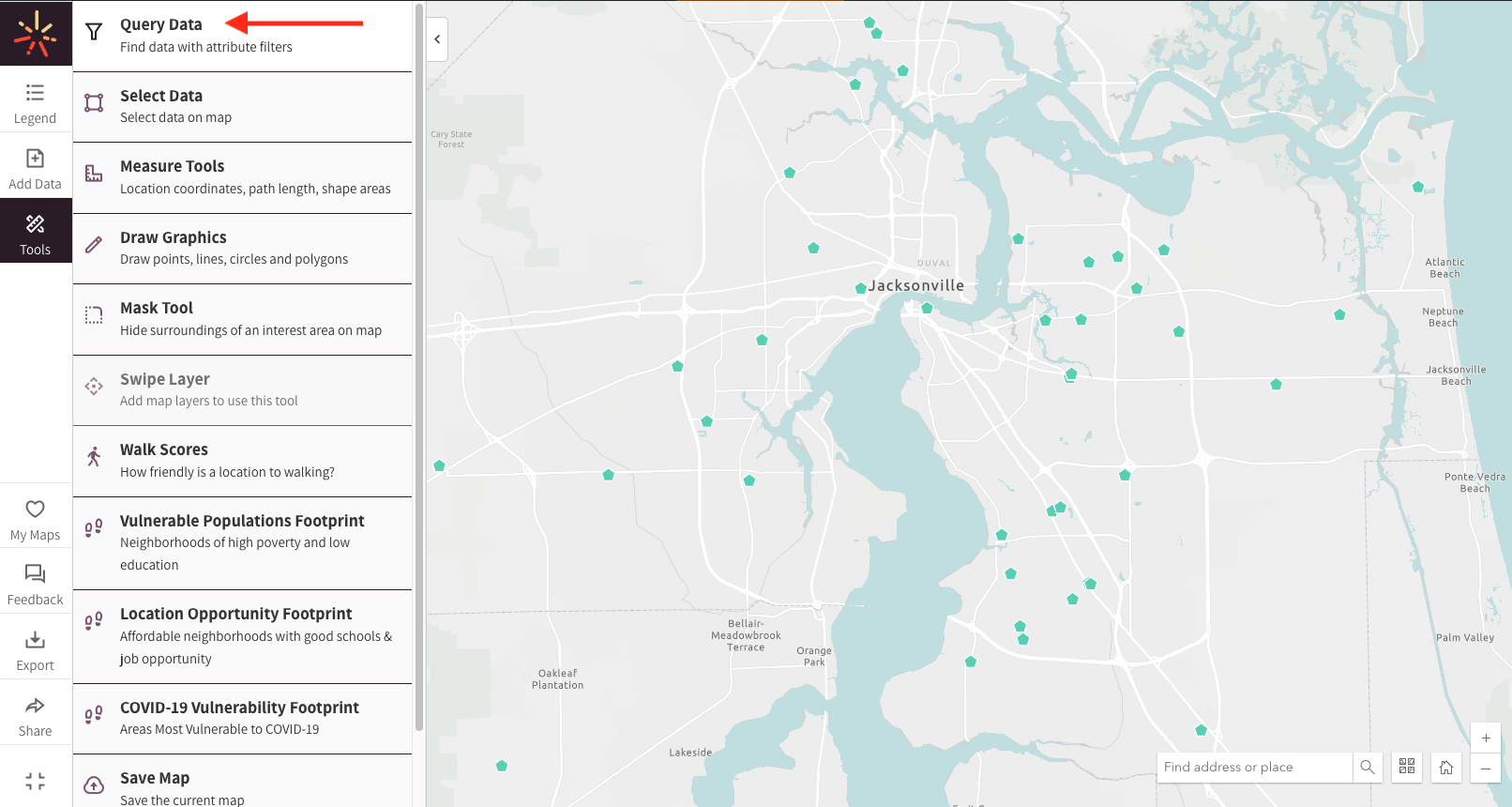Zoom out on the map
1512x807 pixels.
[1485, 769]
